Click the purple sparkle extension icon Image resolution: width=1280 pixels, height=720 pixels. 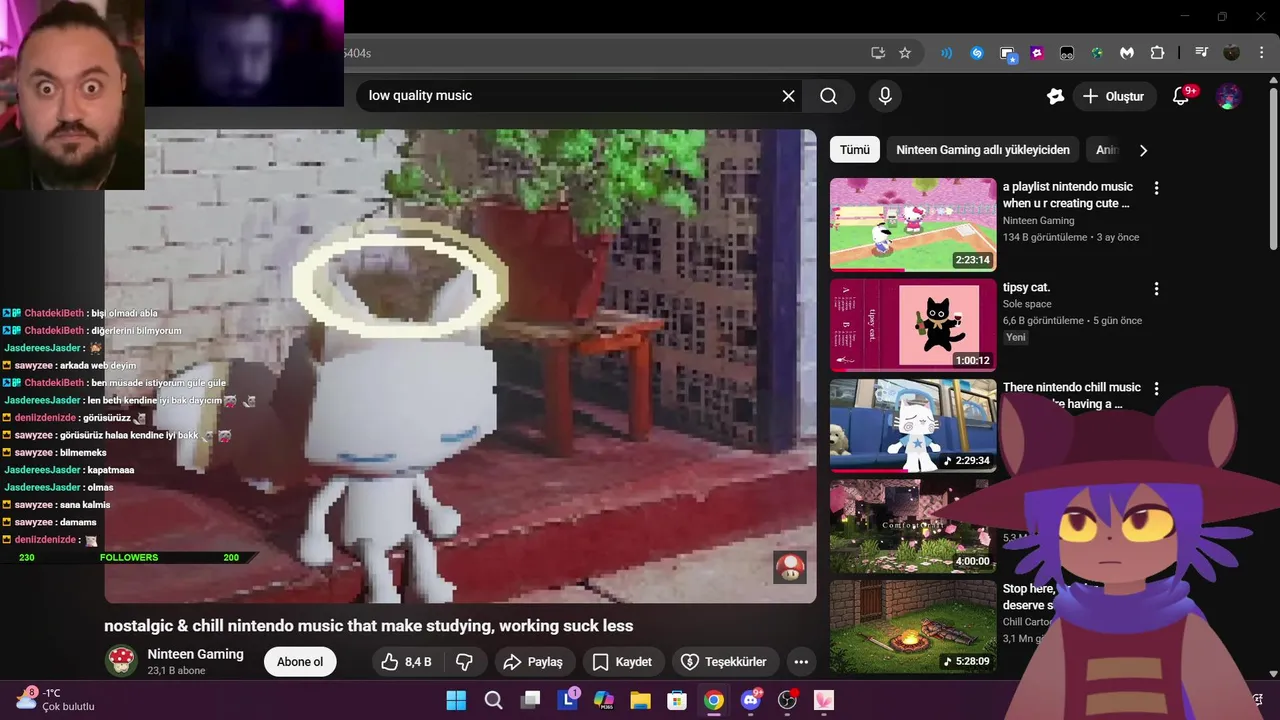[1037, 53]
